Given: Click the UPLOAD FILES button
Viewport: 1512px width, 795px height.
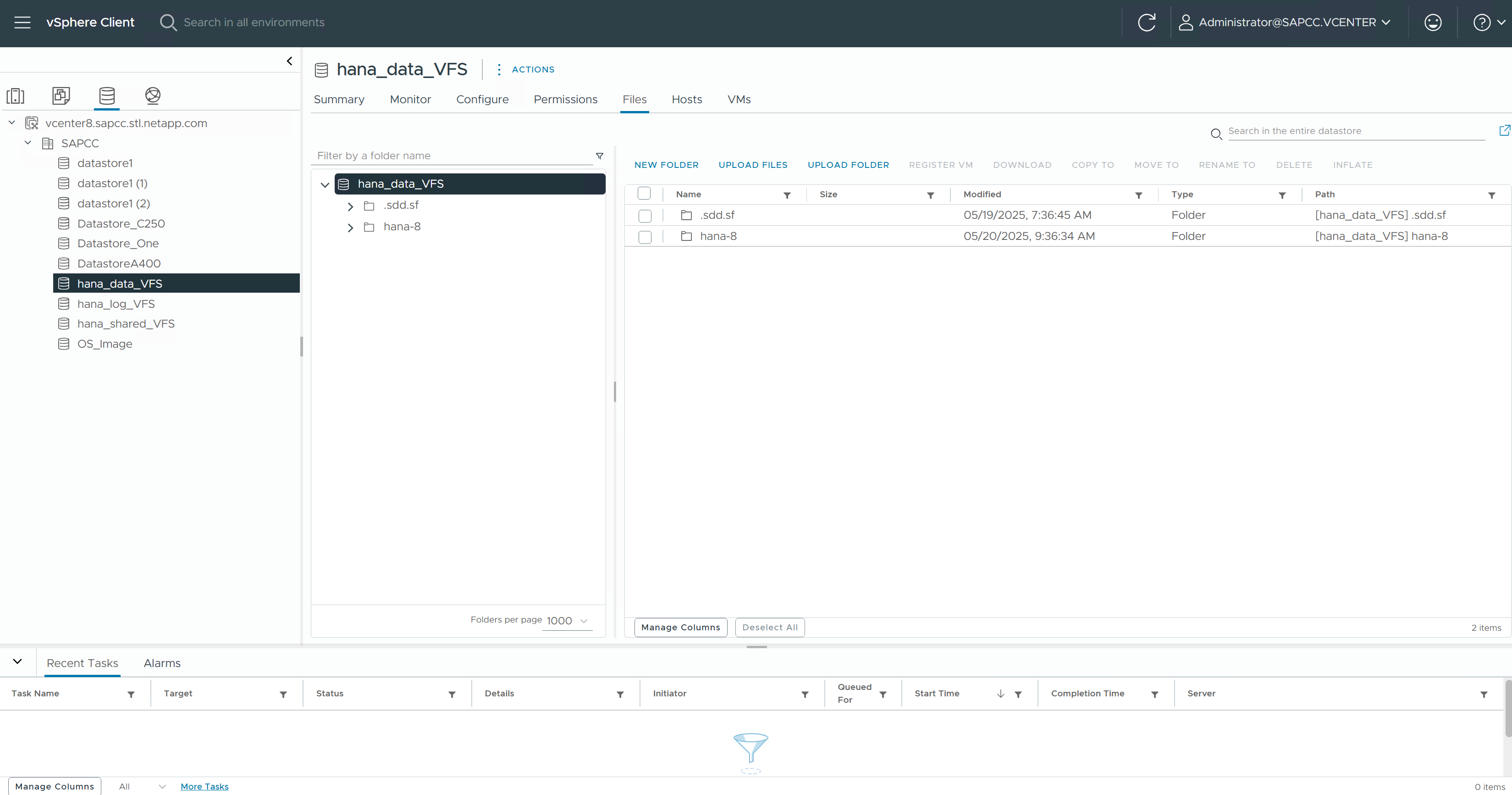Looking at the screenshot, I should pyautogui.click(x=752, y=165).
